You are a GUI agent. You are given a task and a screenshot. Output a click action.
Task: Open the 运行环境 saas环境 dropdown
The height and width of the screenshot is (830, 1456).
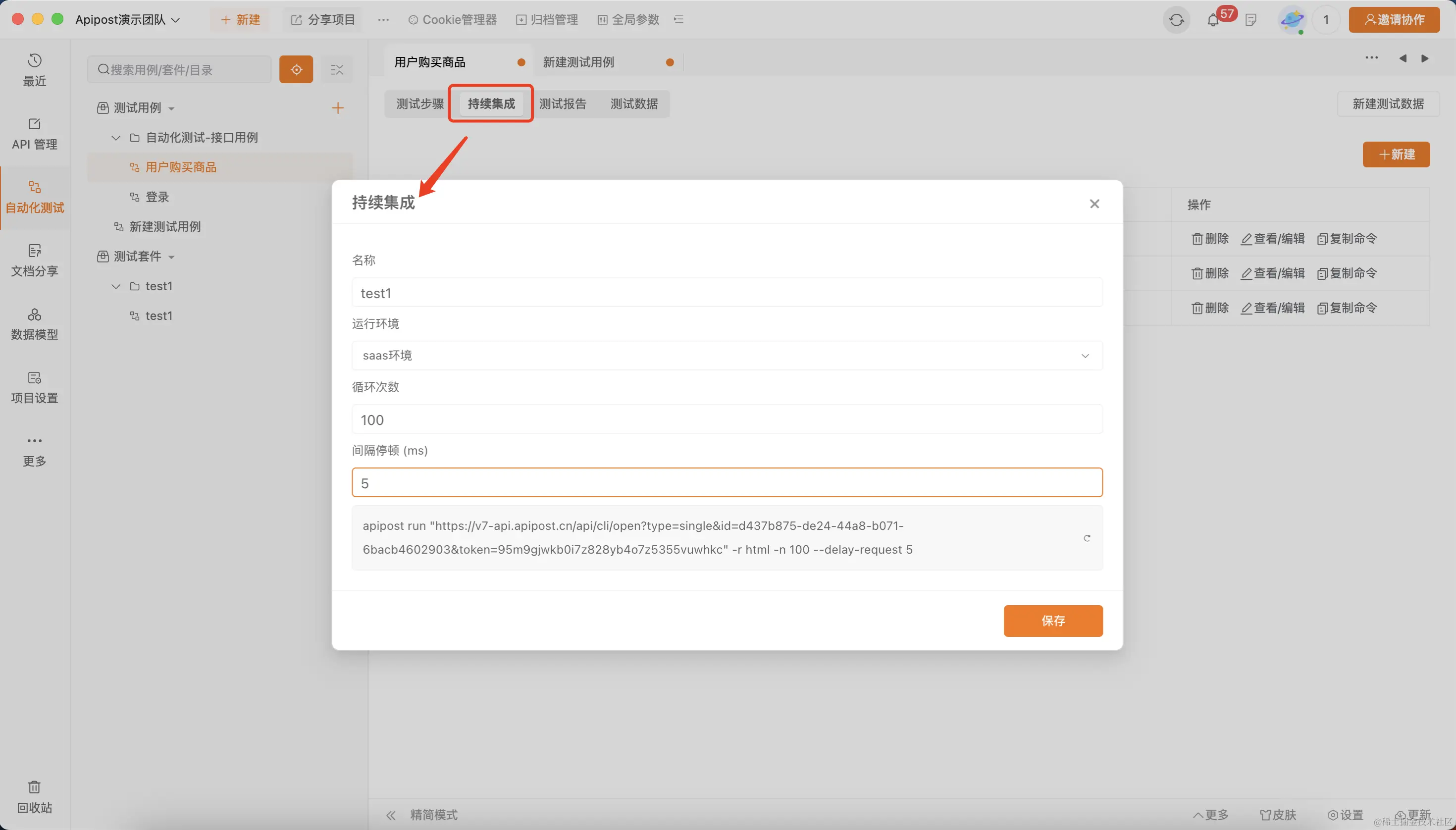coord(727,356)
